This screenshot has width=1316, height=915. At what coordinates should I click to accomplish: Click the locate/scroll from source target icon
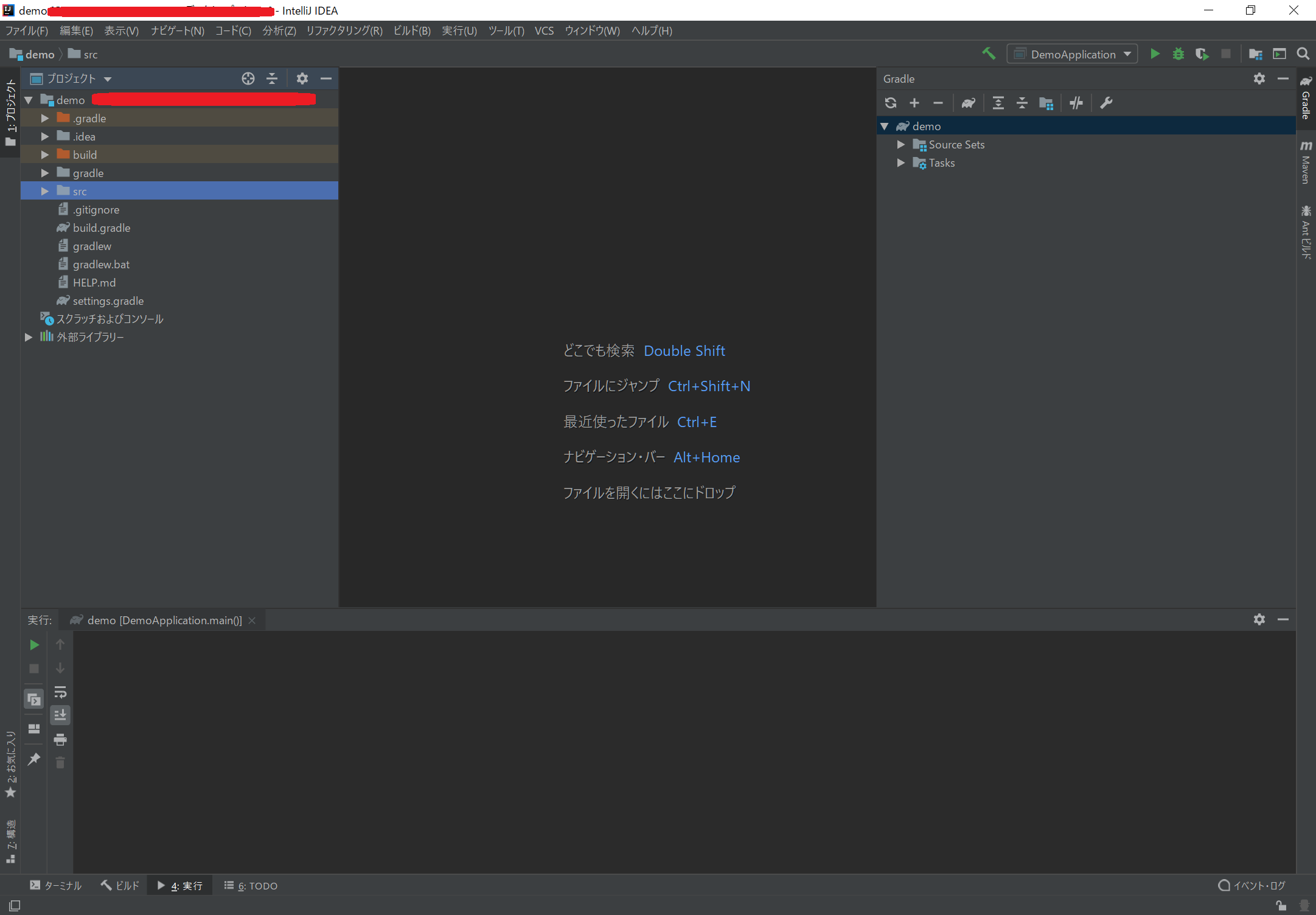point(248,78)
